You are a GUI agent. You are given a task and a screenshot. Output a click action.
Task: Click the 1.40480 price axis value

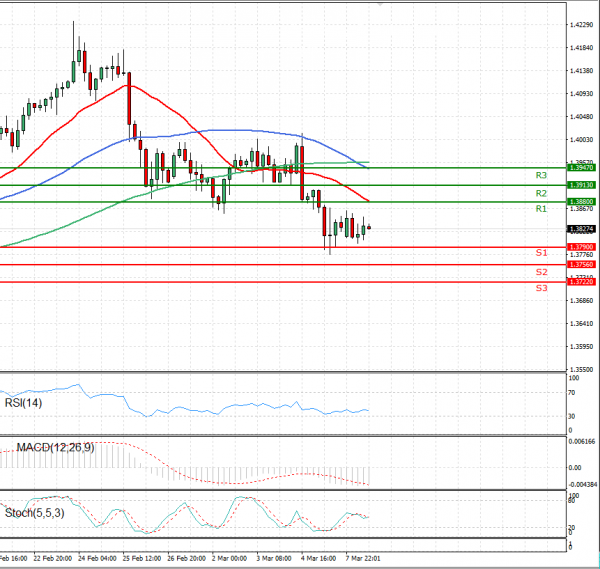(x=581, y=117)
